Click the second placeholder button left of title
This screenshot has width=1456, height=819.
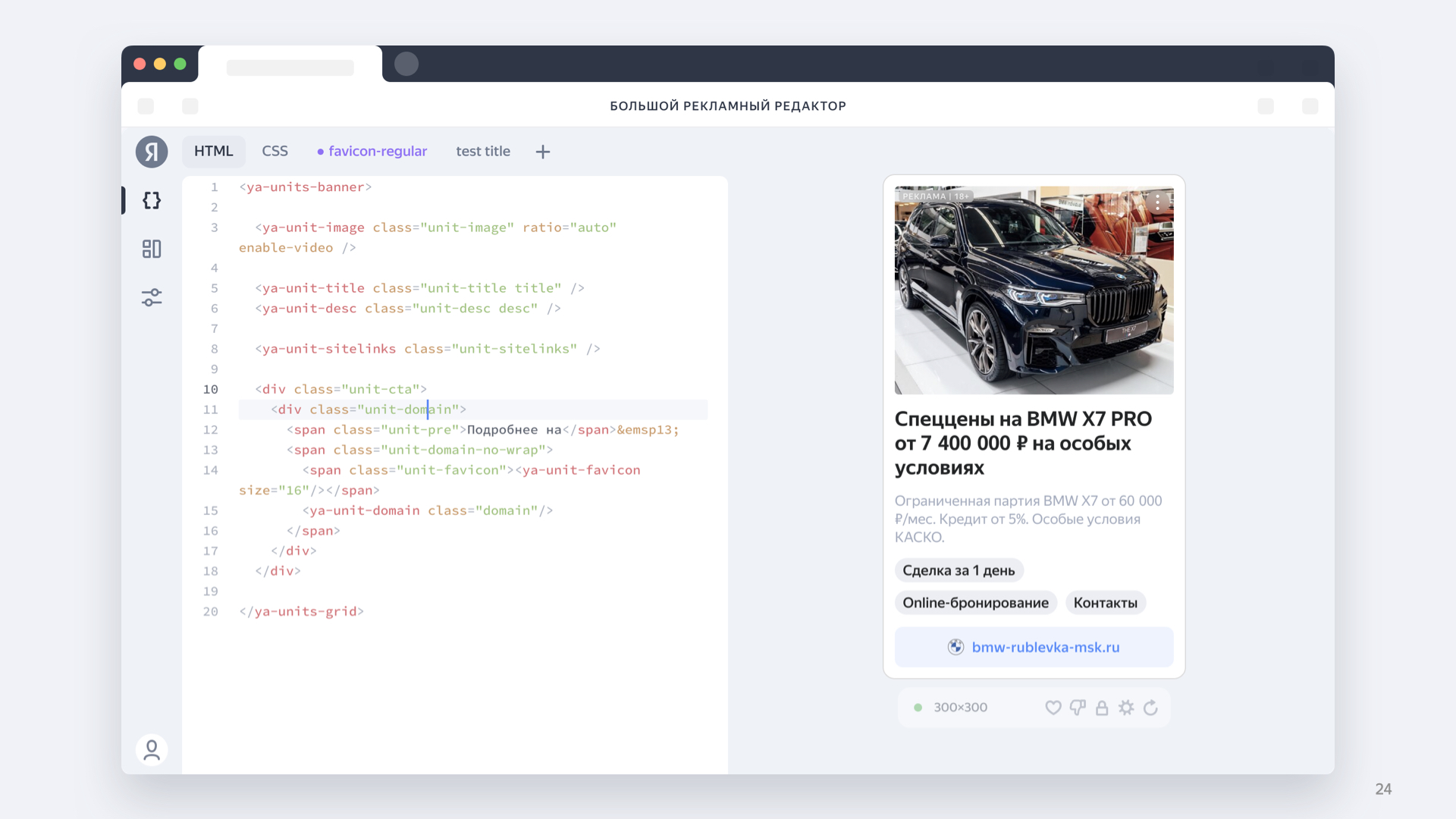coord(190,106)
